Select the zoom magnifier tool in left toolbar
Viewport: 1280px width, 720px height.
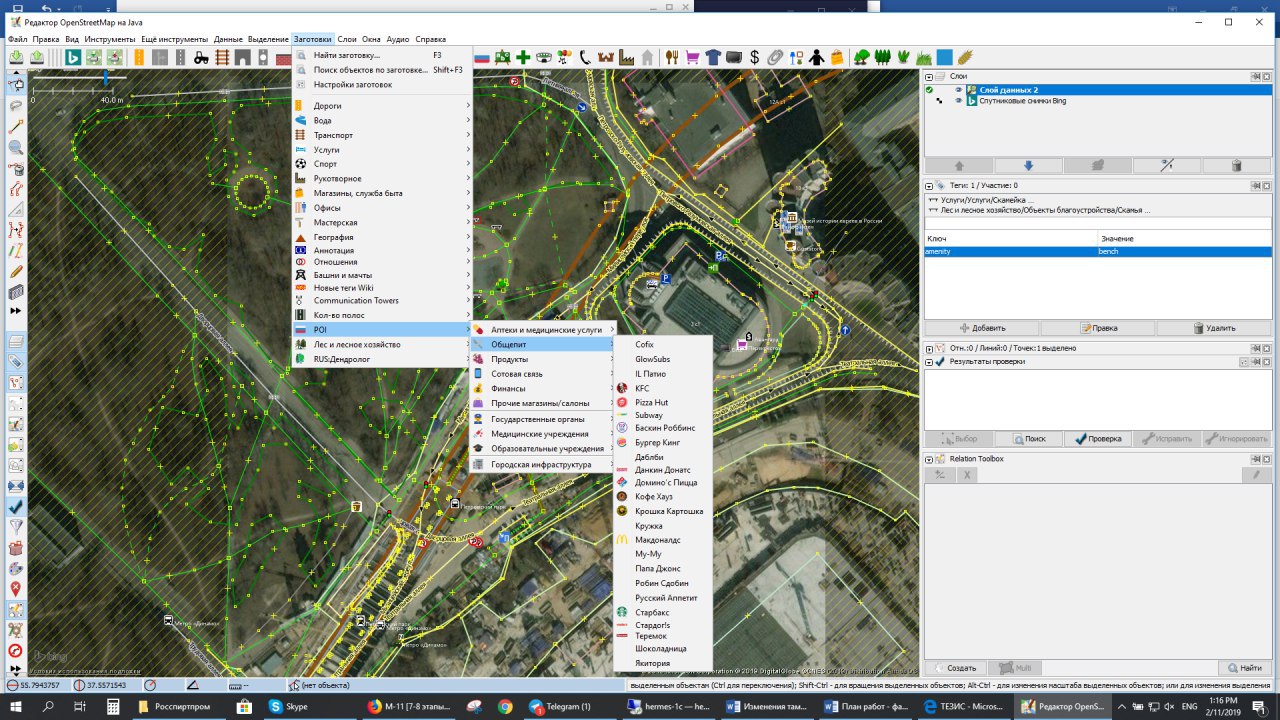[16, 147]
